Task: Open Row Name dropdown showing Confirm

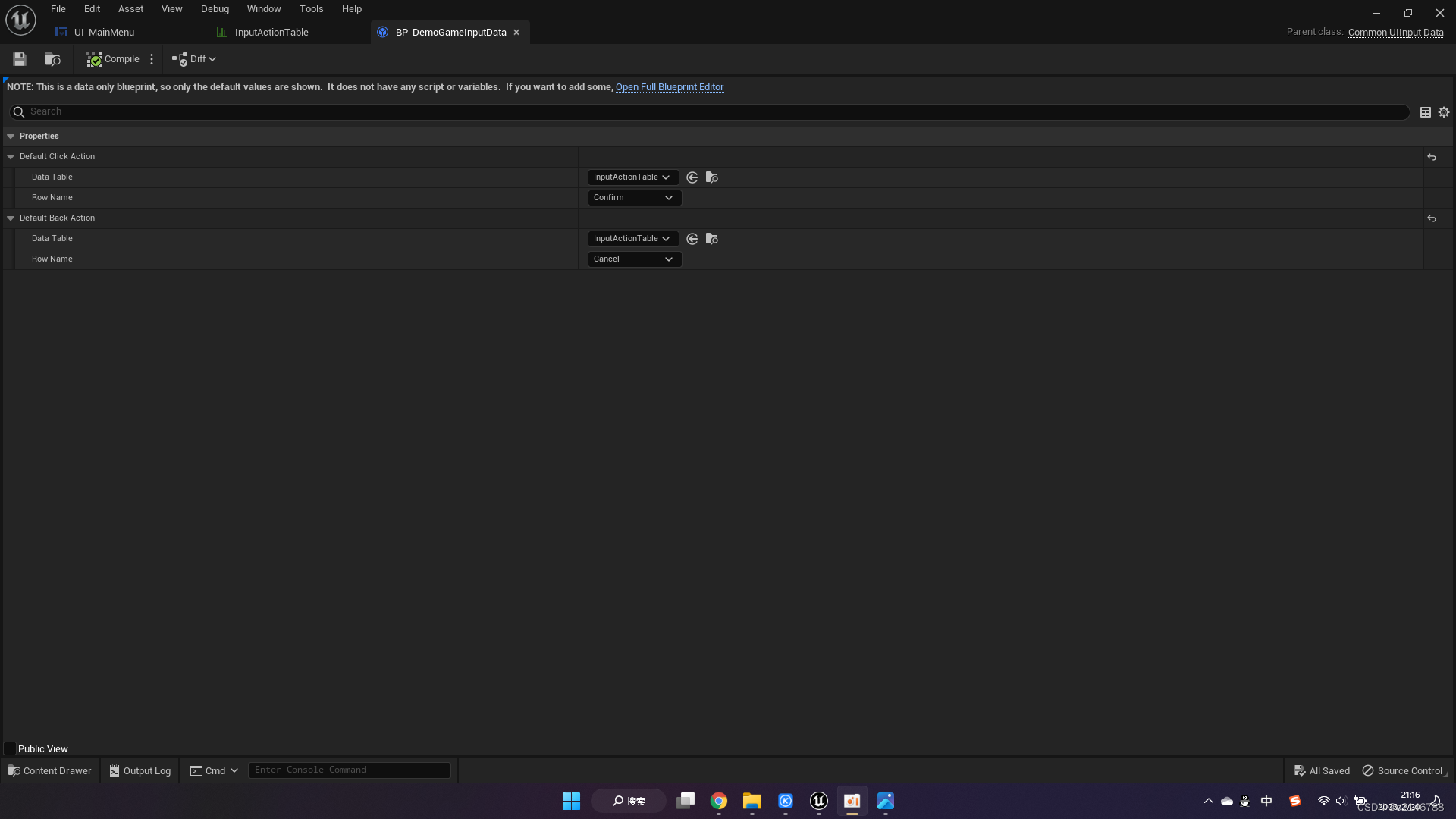Action: click(634, 198)
